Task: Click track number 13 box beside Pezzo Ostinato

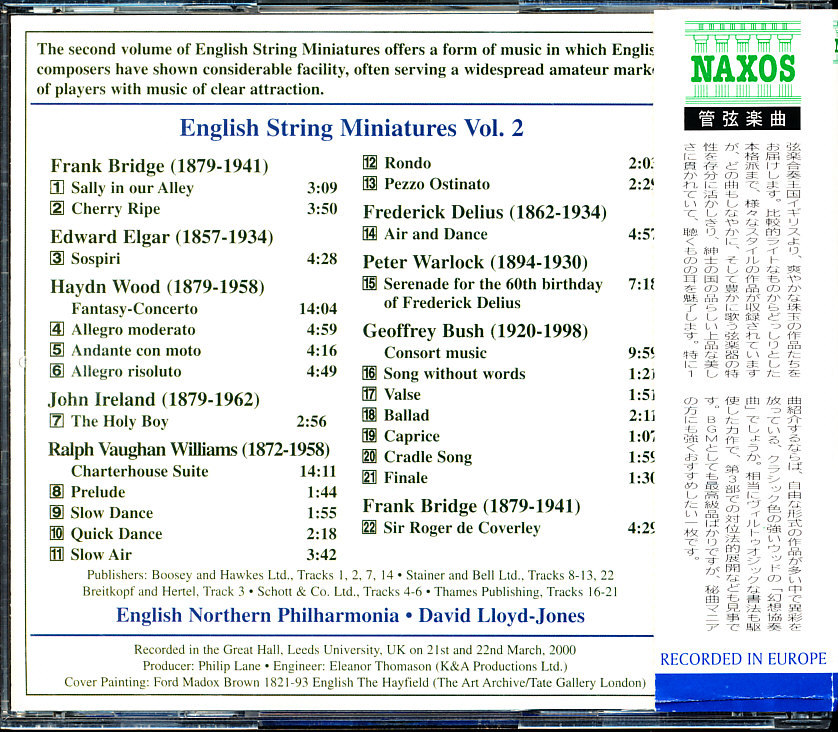Action: [x=369, y=183]
